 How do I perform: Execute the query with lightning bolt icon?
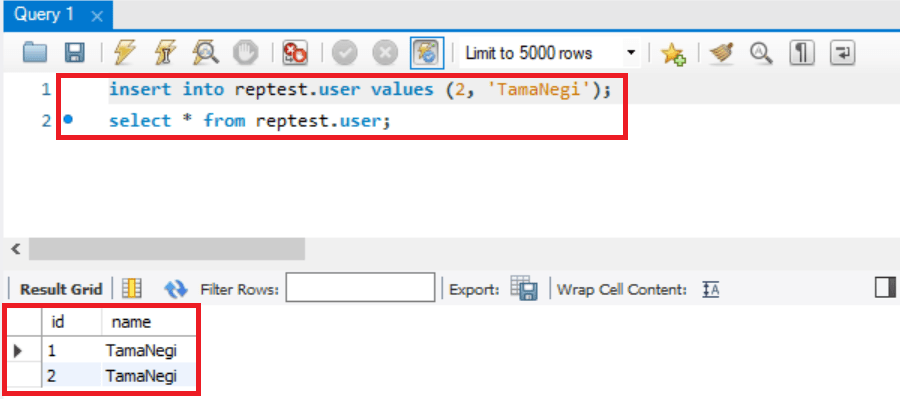pyautogui.click(x=125, y=53)
